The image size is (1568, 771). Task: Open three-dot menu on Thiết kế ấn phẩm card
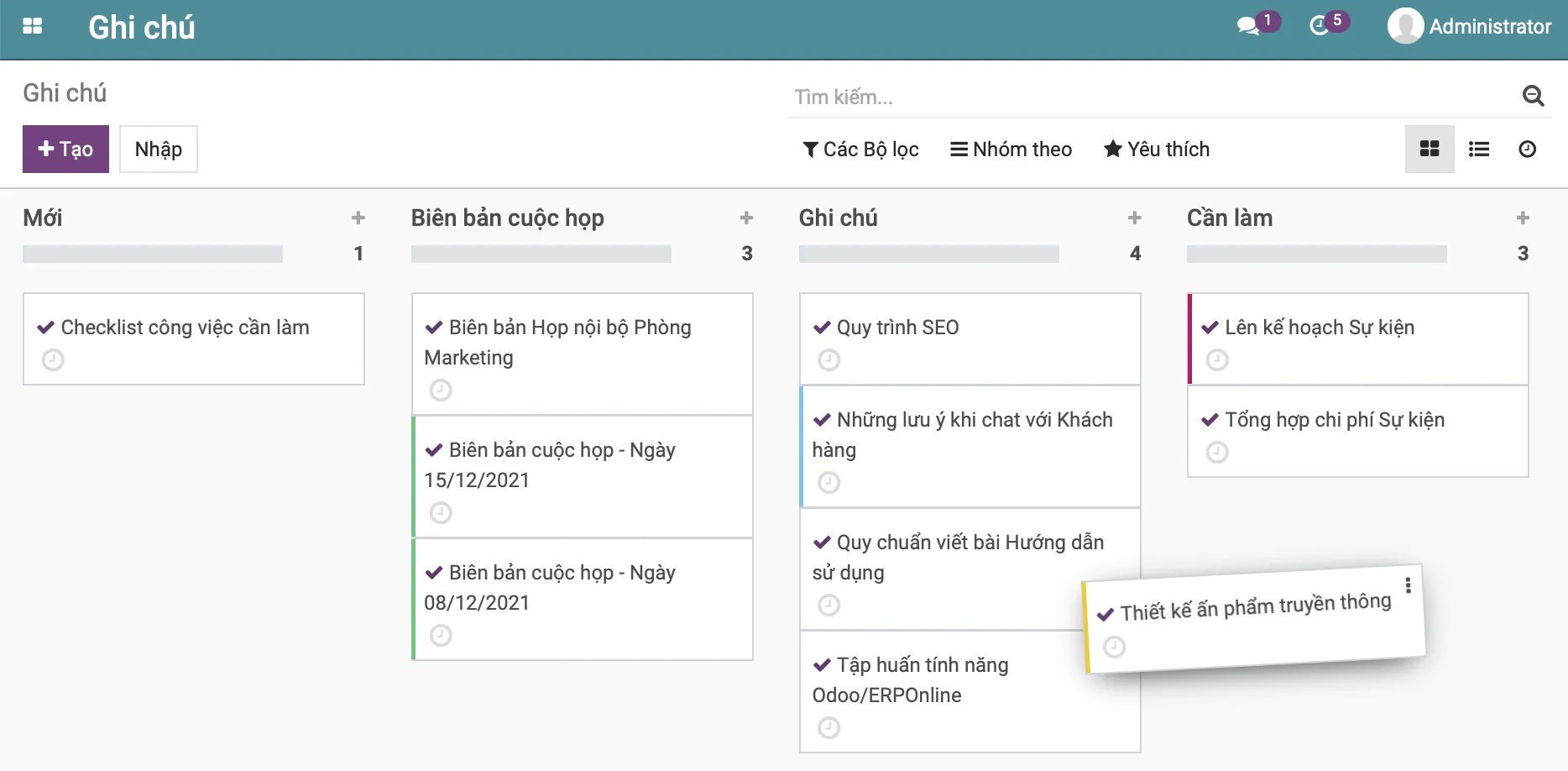pos(1408,585)
